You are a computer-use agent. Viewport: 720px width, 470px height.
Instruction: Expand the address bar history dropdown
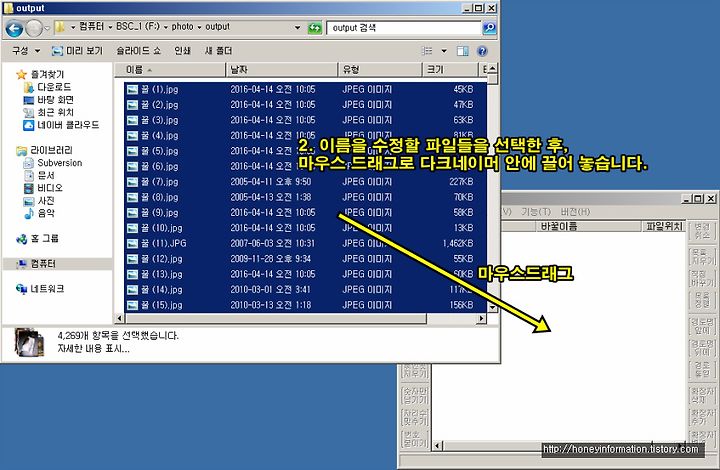pyautogui.click(x=298, y=28)
